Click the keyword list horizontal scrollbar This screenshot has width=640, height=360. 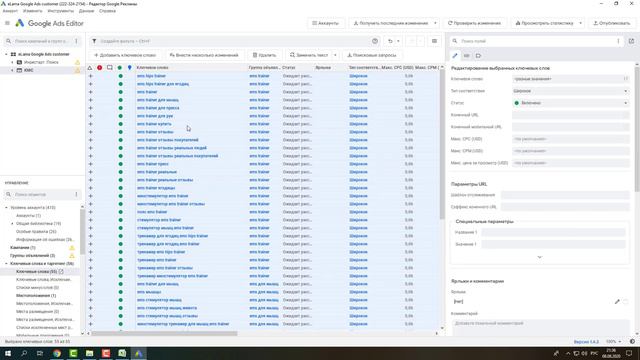tap(164, 333)
